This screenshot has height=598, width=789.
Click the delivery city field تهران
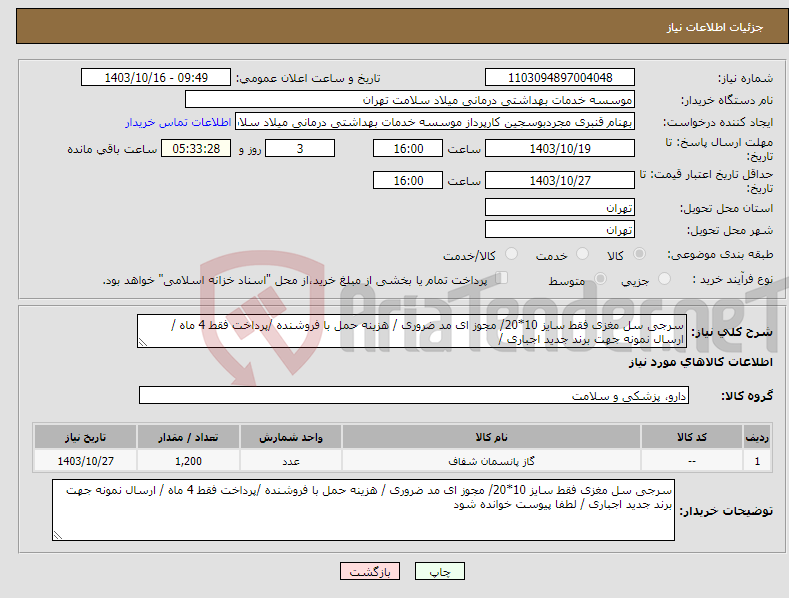(560, 230)
